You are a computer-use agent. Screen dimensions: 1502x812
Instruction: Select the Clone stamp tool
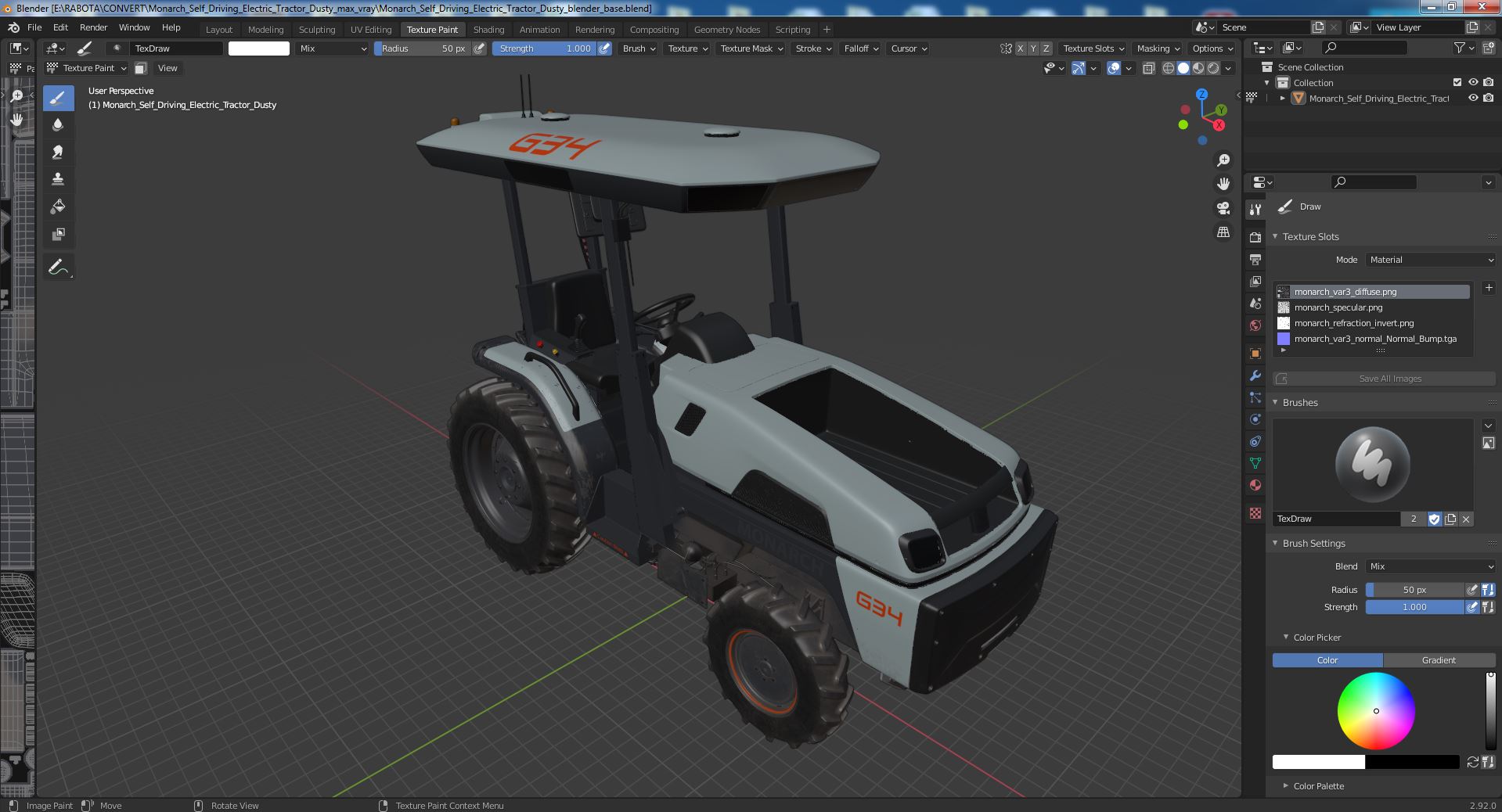click(58, 180)
